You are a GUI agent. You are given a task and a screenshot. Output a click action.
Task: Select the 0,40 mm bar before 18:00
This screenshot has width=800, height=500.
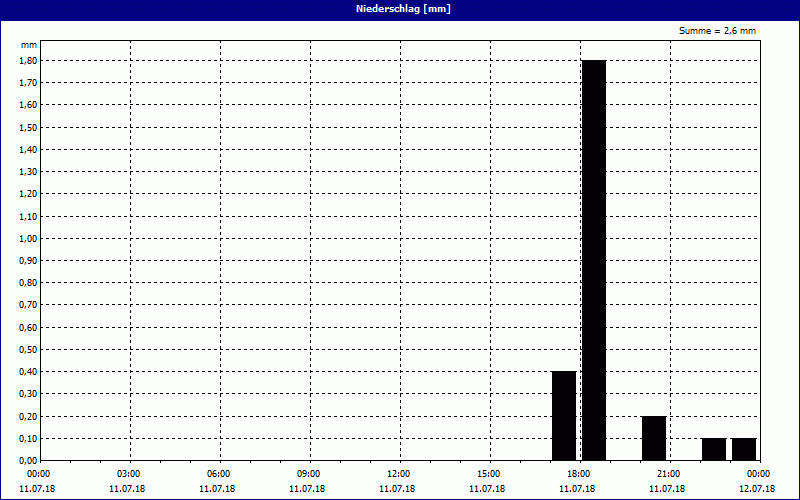564,416
